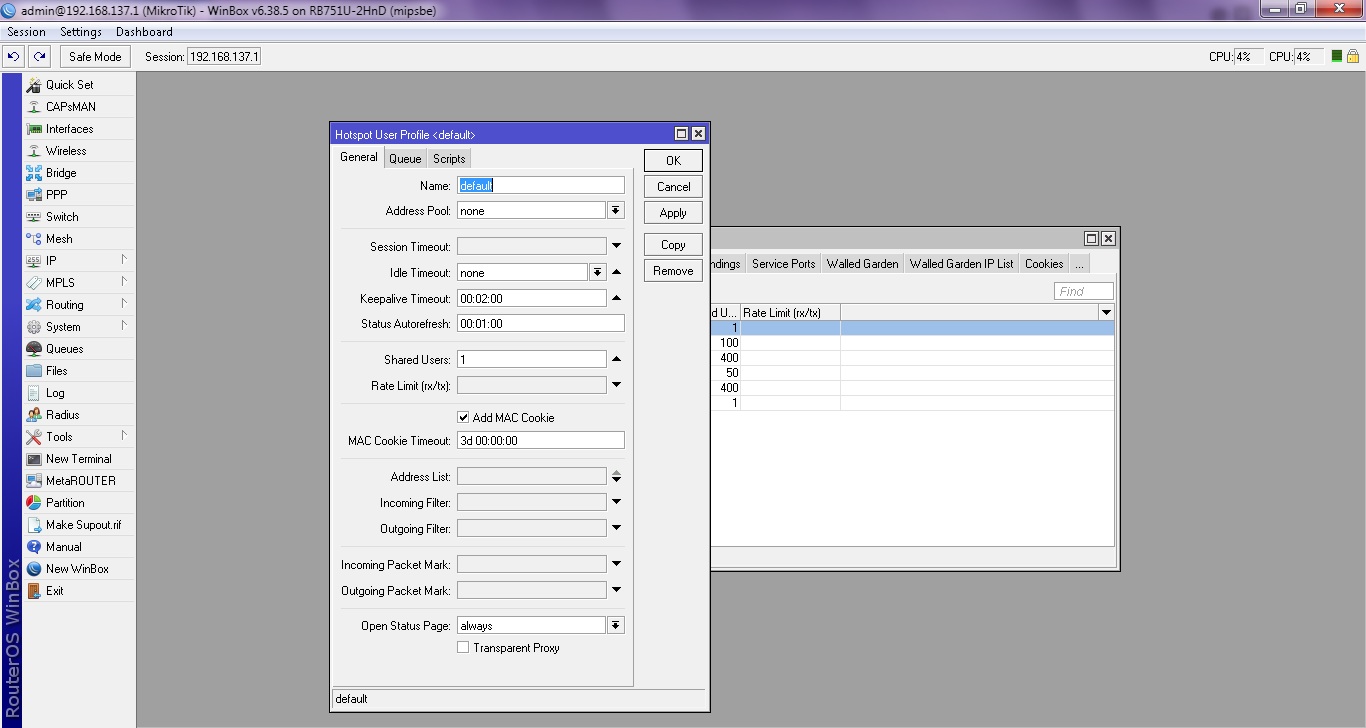This screenshot has height=728, width=1366.
Task: Open Cookies tab in Hotspot window
Action: [x=1044, y=264]
